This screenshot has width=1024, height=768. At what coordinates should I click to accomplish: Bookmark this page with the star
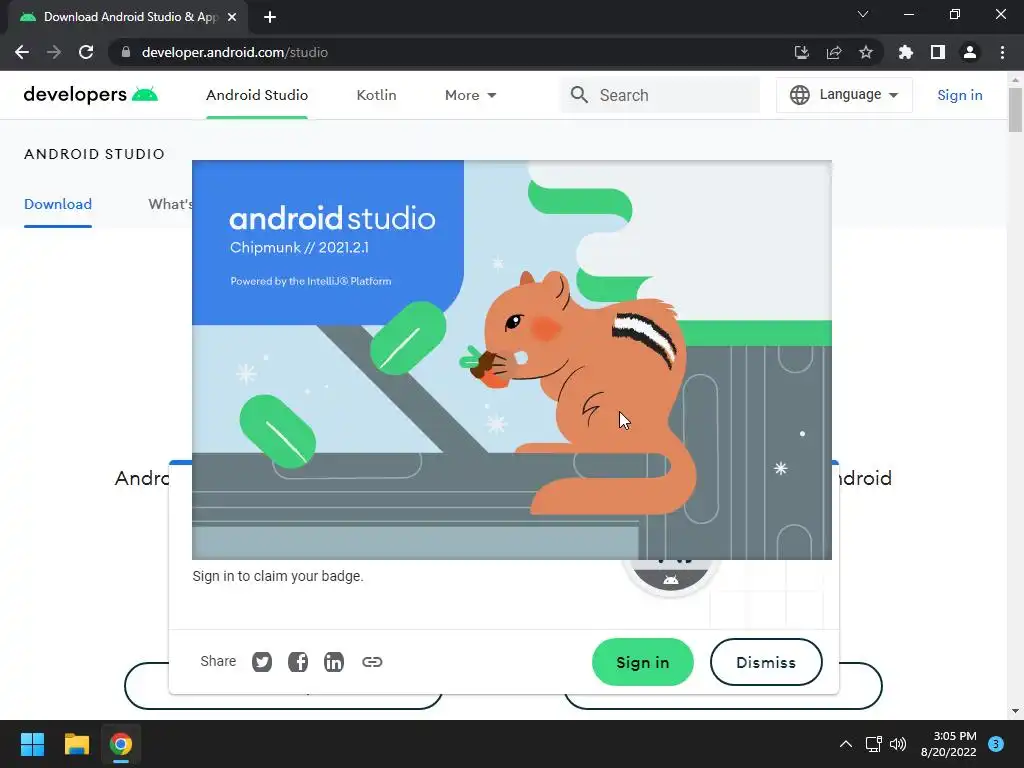(866, 52)
